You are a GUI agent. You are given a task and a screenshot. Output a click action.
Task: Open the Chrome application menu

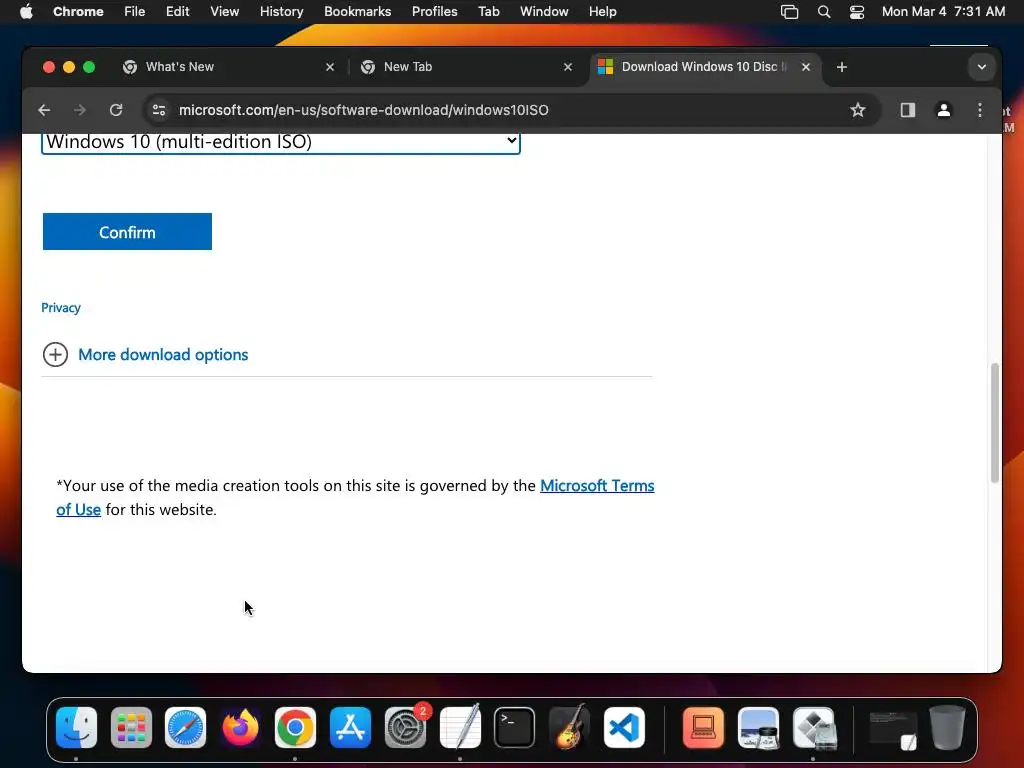78,12
